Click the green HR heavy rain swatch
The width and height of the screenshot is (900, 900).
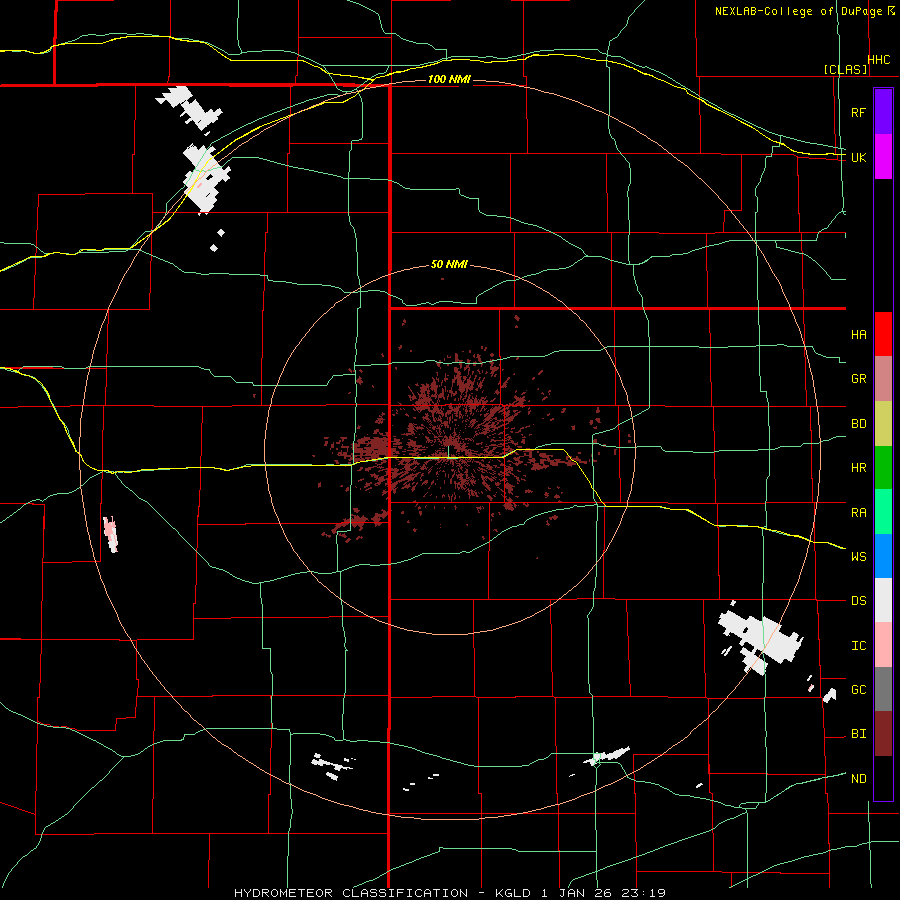(x=883, y=468)
